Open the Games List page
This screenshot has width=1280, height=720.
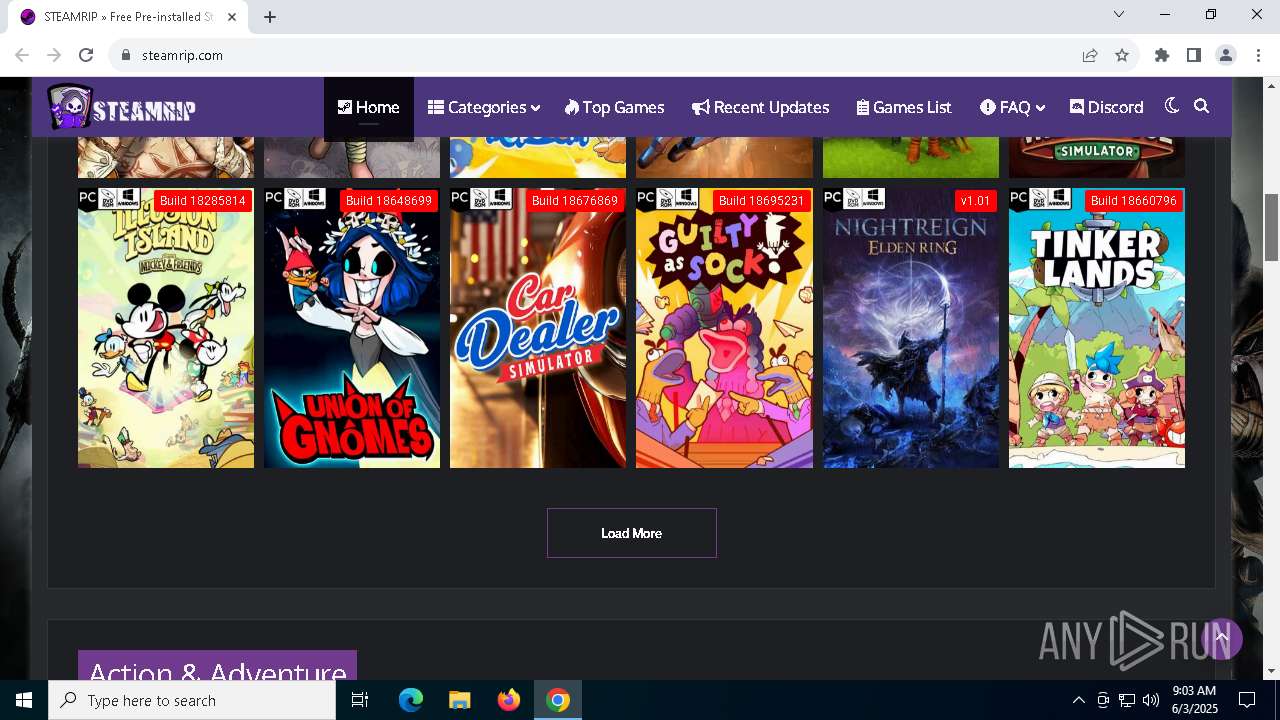(904, 107)
